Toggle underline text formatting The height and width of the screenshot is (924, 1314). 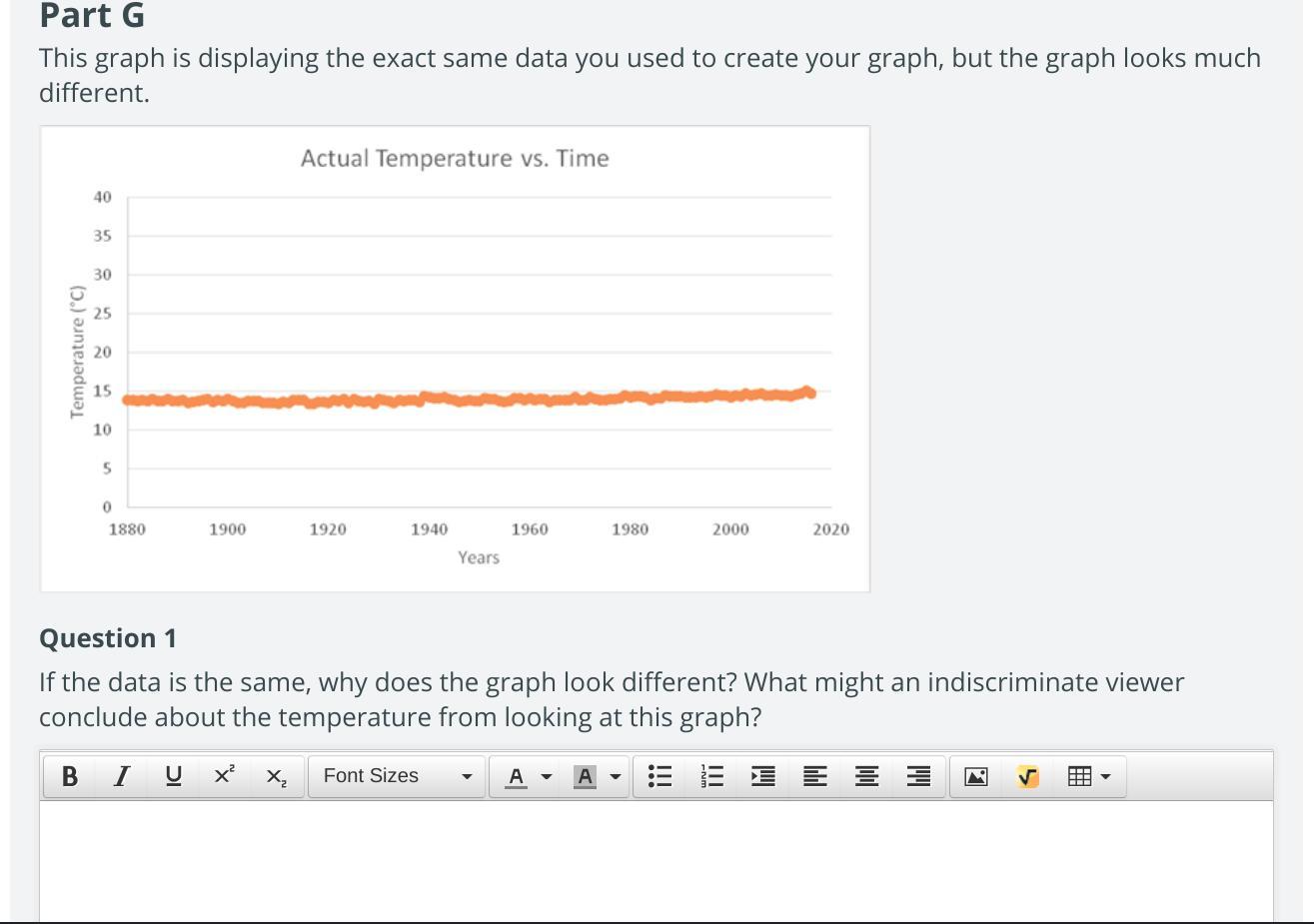pyautogui.click(x=174, y=776)
